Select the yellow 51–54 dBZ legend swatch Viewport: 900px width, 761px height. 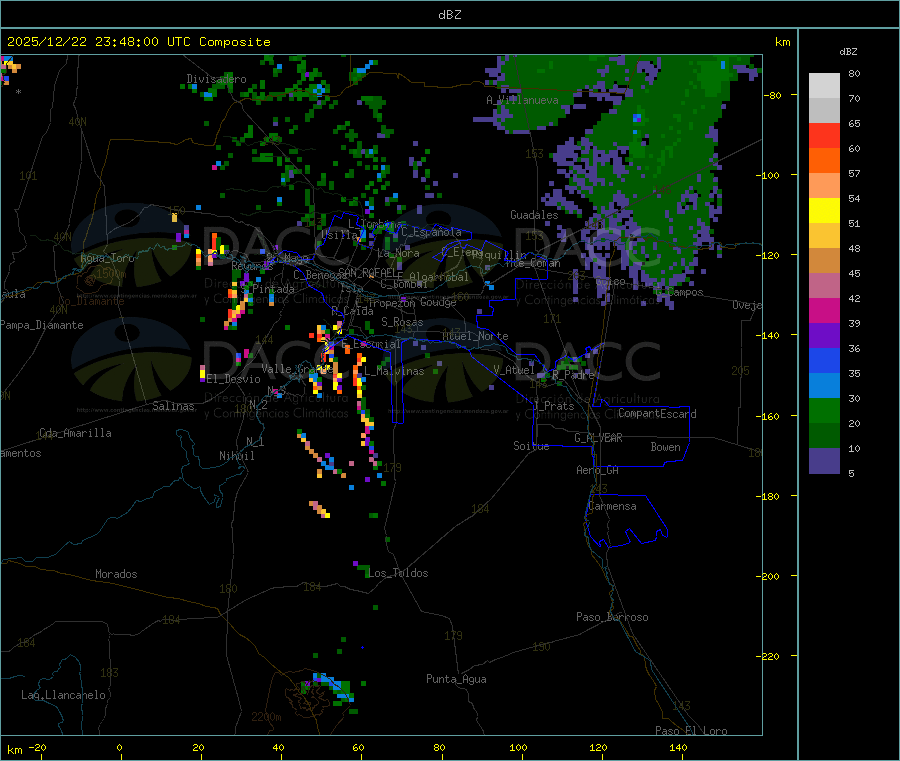824,211
